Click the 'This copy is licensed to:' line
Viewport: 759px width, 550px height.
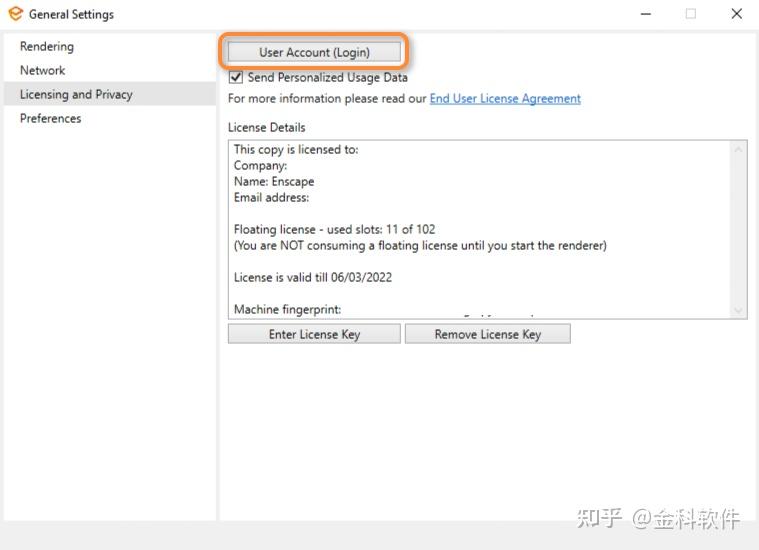pos(296,150)
